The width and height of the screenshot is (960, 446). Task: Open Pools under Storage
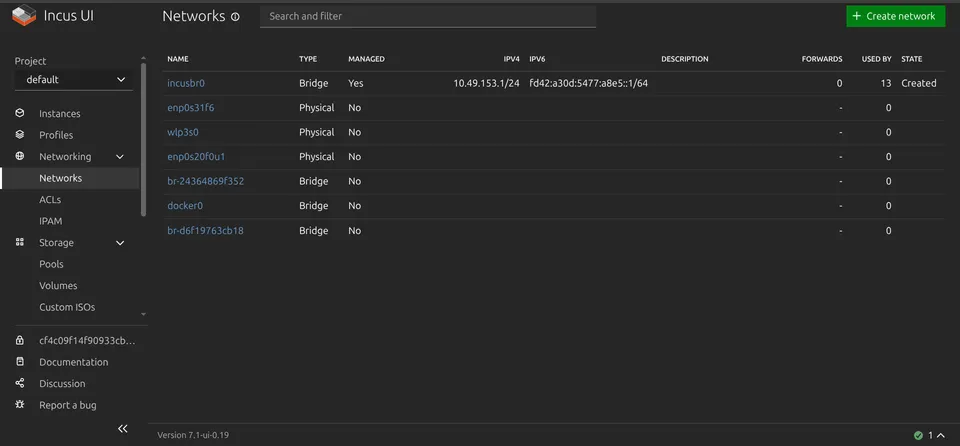51,264
